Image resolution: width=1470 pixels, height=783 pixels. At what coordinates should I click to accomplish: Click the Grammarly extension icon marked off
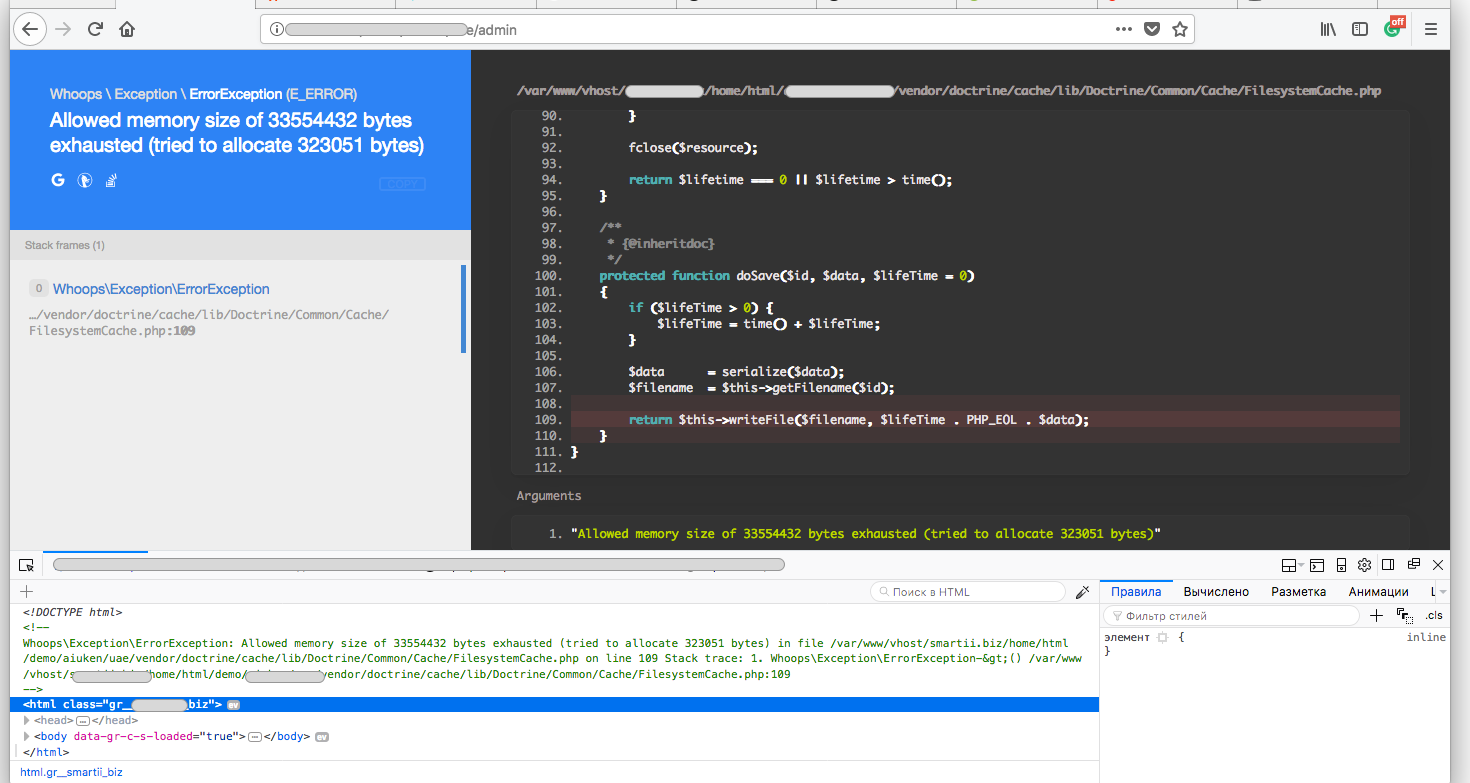click(1394, 28)
